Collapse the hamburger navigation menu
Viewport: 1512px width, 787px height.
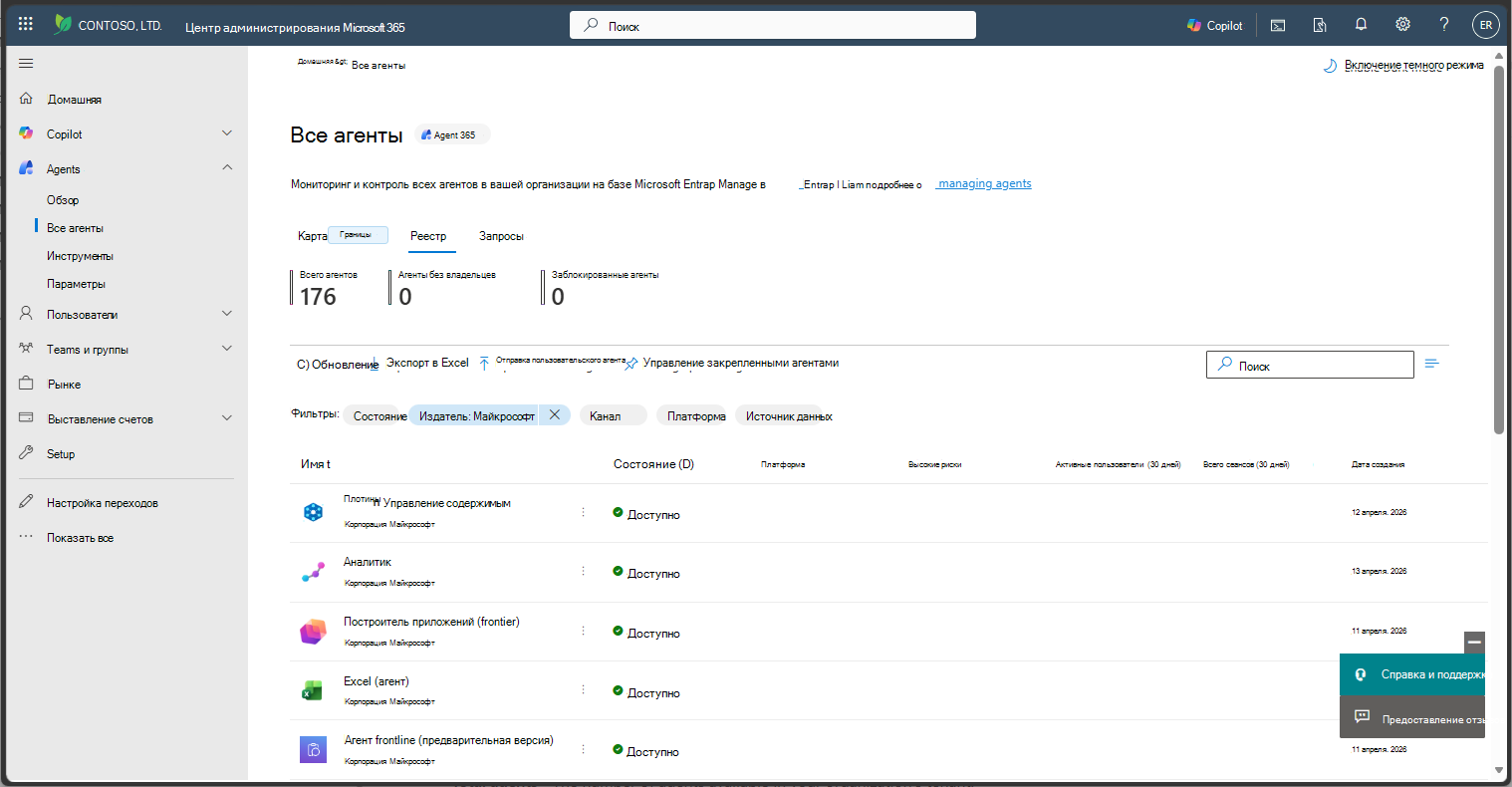click(26, 63)
